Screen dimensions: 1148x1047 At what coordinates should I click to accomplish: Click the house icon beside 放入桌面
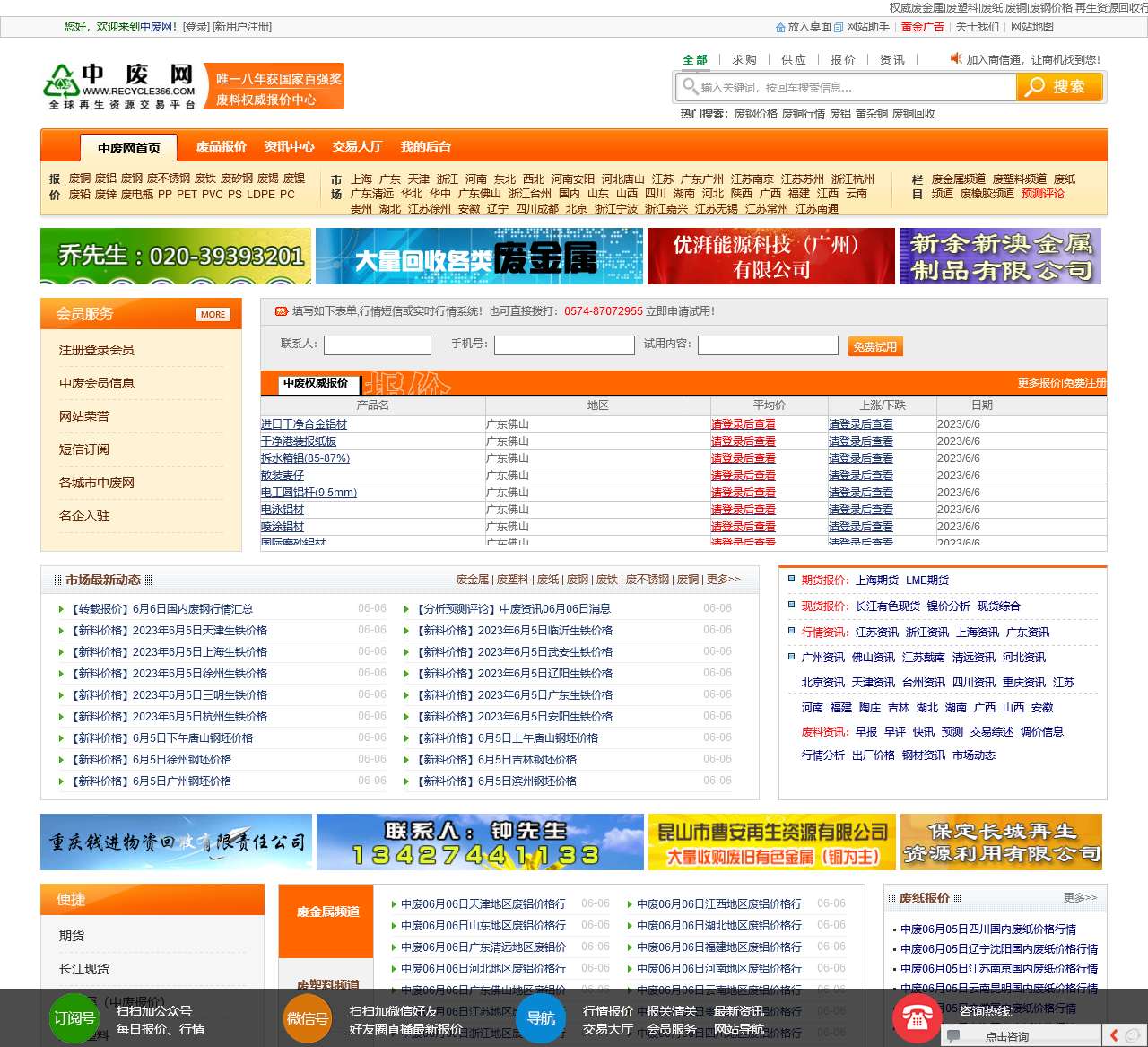[780, 27]
